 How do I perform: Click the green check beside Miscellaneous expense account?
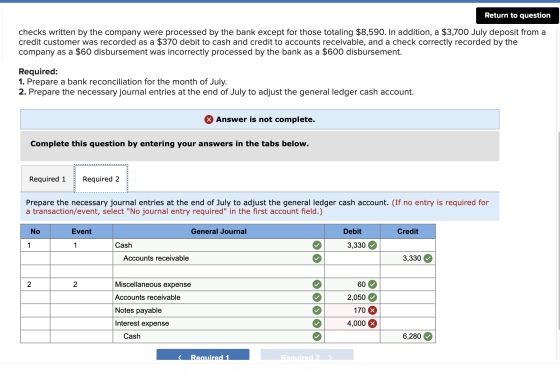pos(317,285)
